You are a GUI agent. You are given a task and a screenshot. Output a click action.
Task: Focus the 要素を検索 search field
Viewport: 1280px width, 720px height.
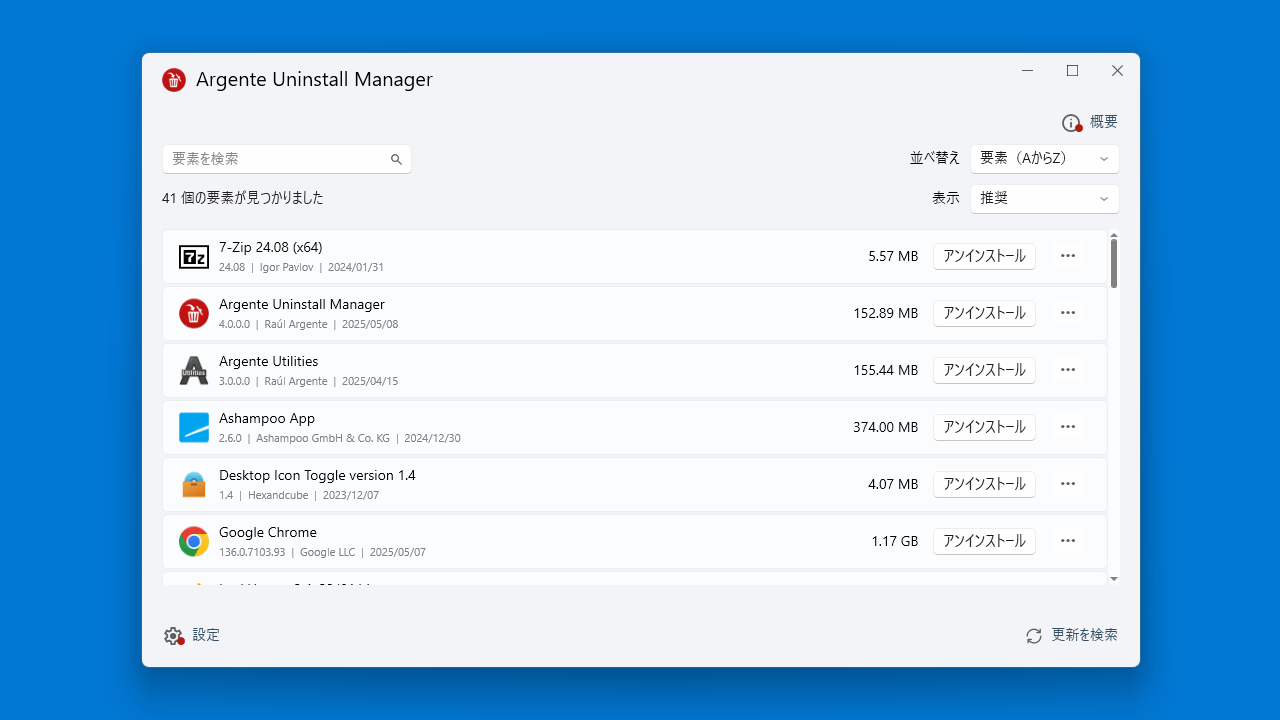(x=287, y=159)
